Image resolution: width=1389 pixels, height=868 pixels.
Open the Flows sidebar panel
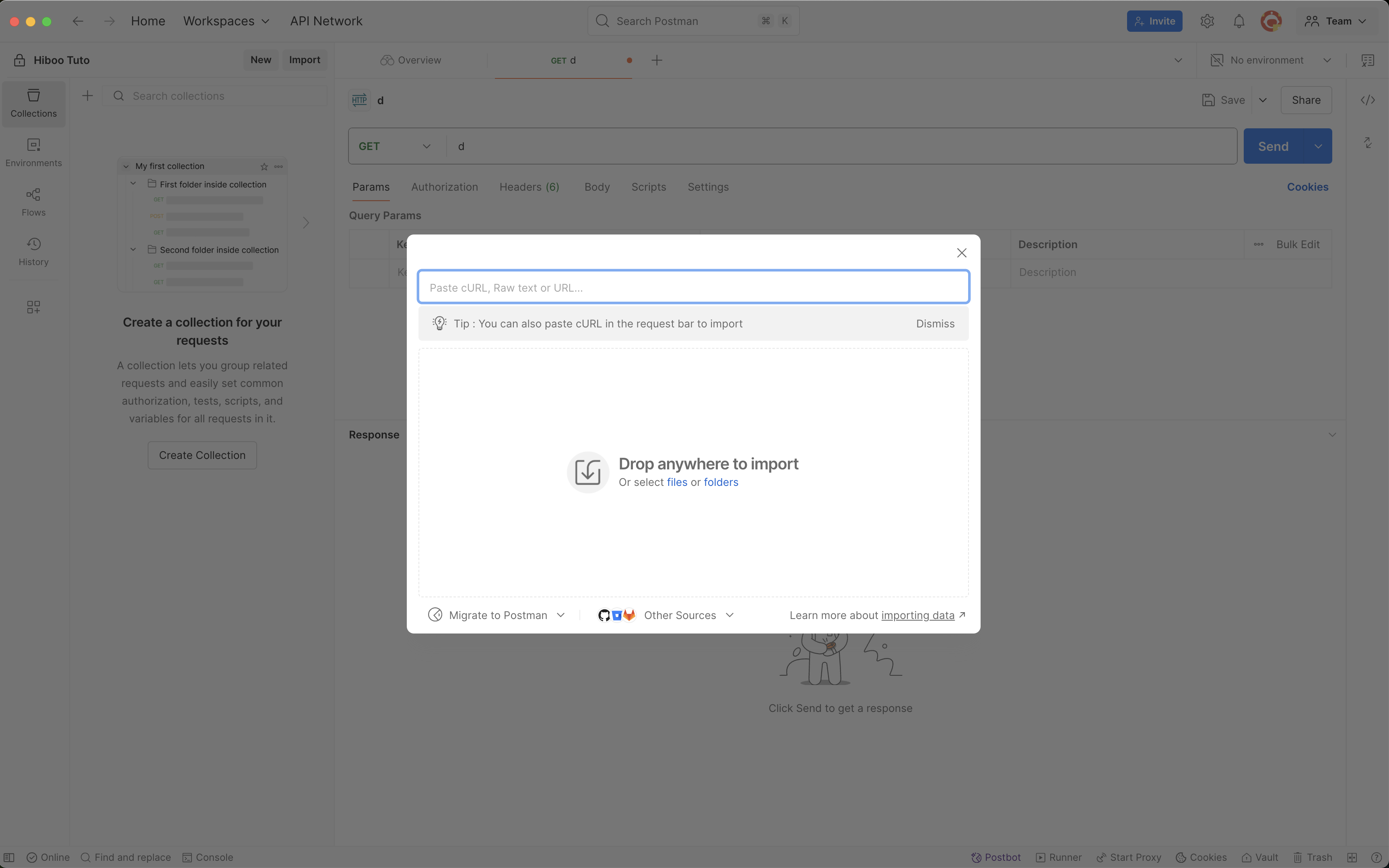tap(33, 202)
